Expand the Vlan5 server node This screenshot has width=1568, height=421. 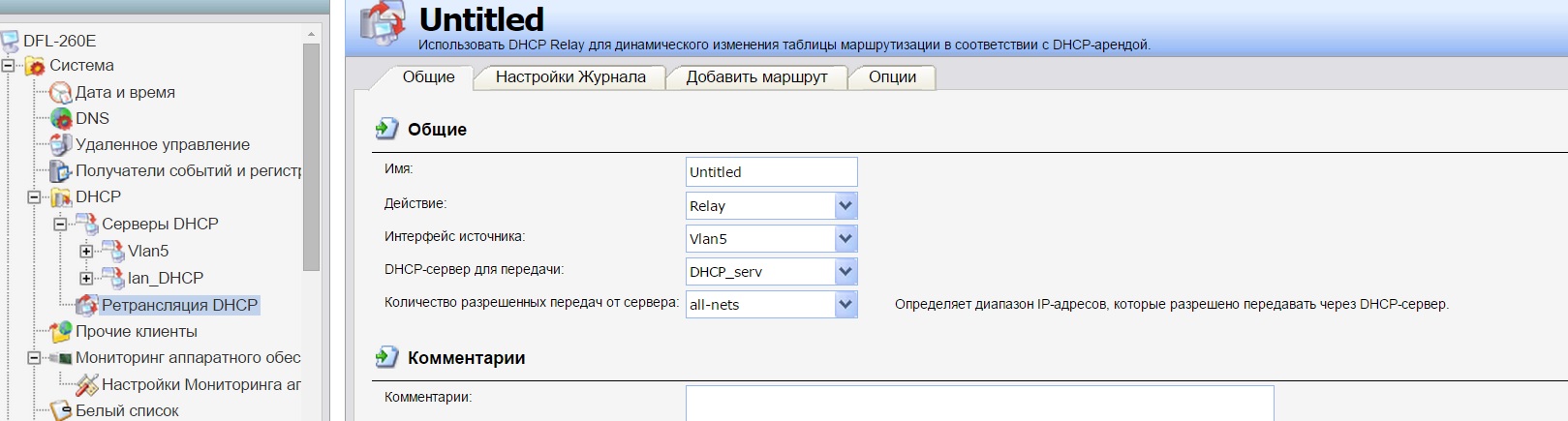[x=86, y=251]
